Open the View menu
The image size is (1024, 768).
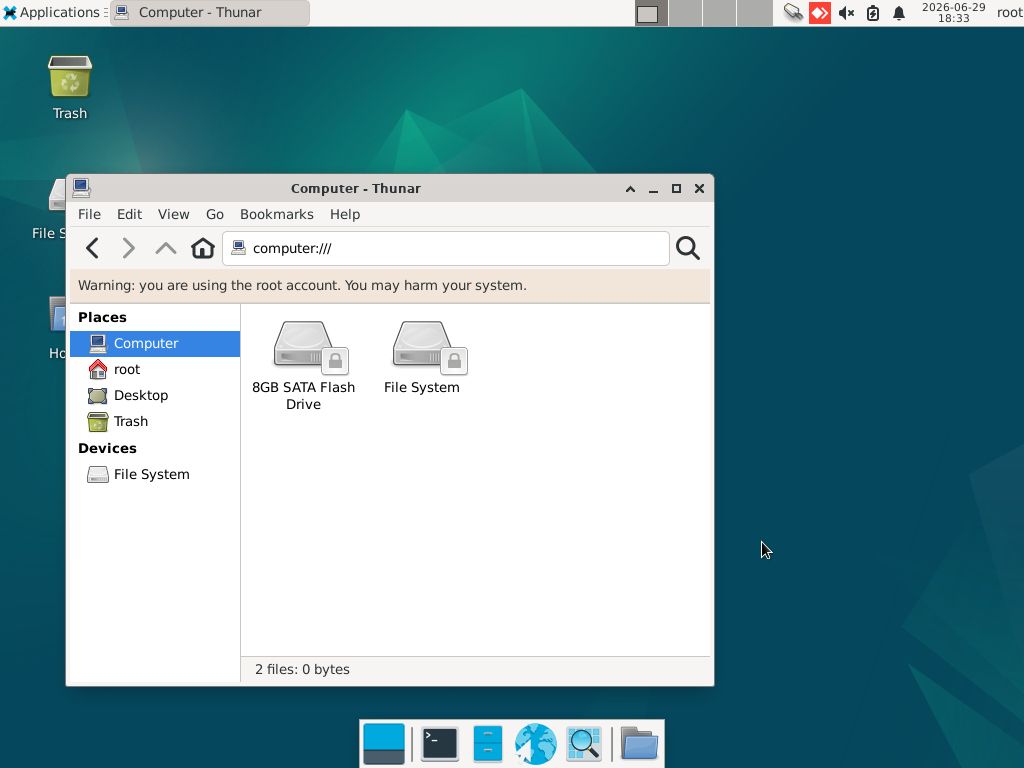174,214
